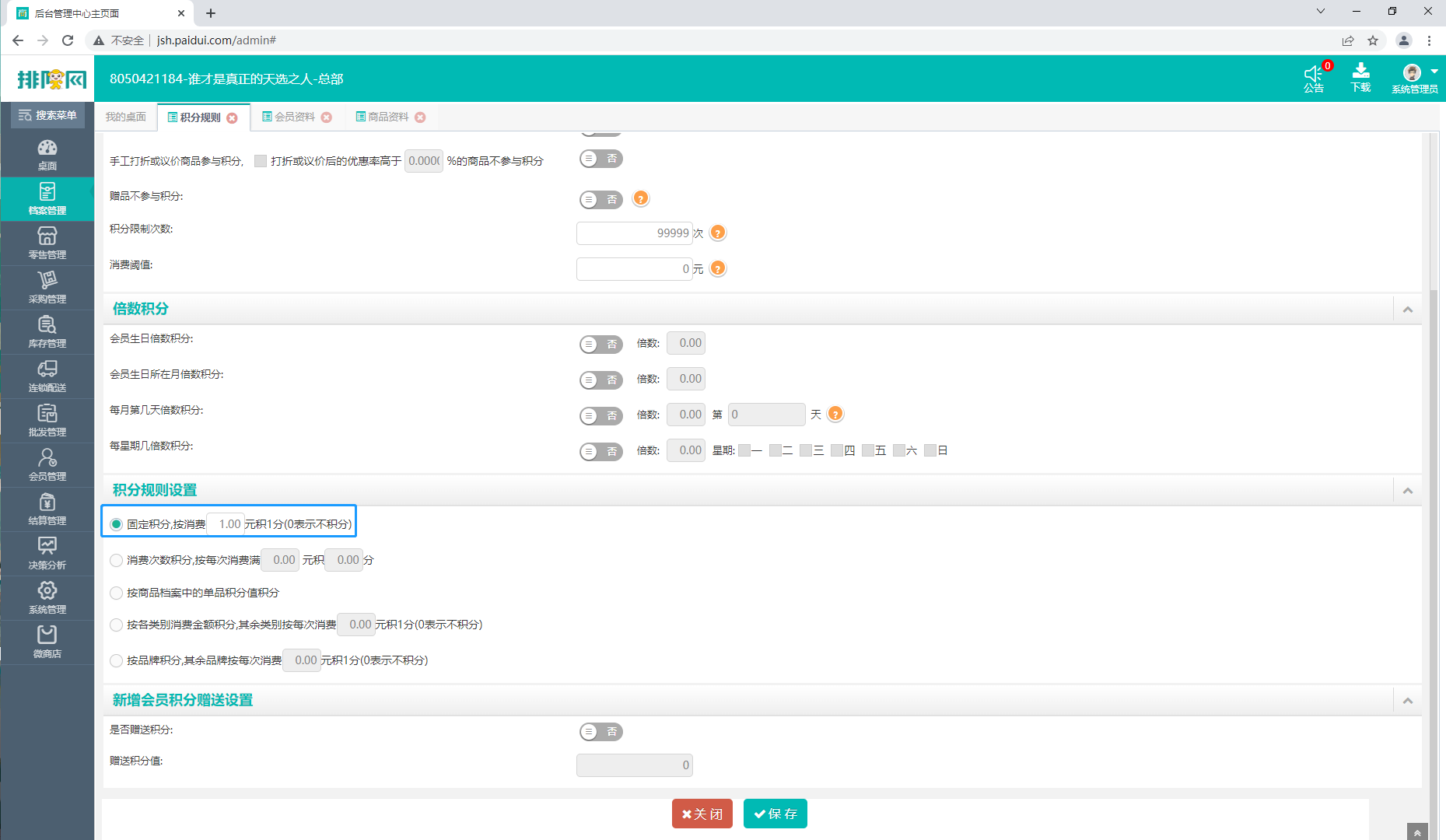This screenshot has height=840, width=1446.
Task: Select 固定积分 radio option
Action: [x=117, y=524]
